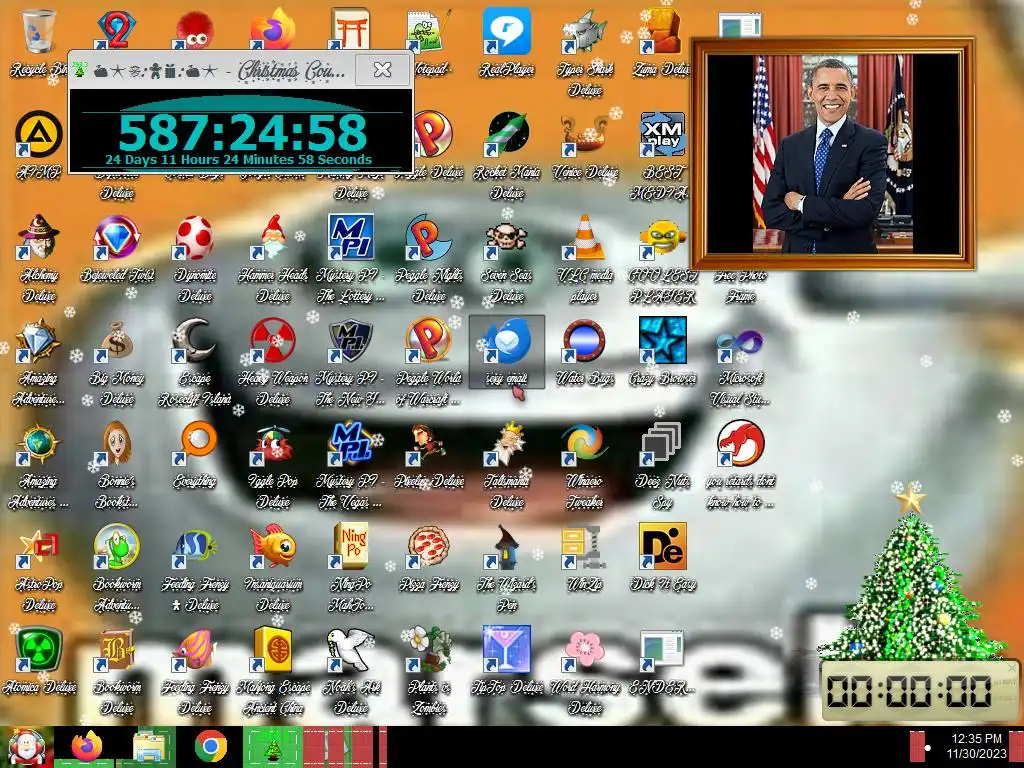The height and width of the screenshot is (768, 1024).
Task: Open Firefox from the taskbar
Action: point(88,747)
